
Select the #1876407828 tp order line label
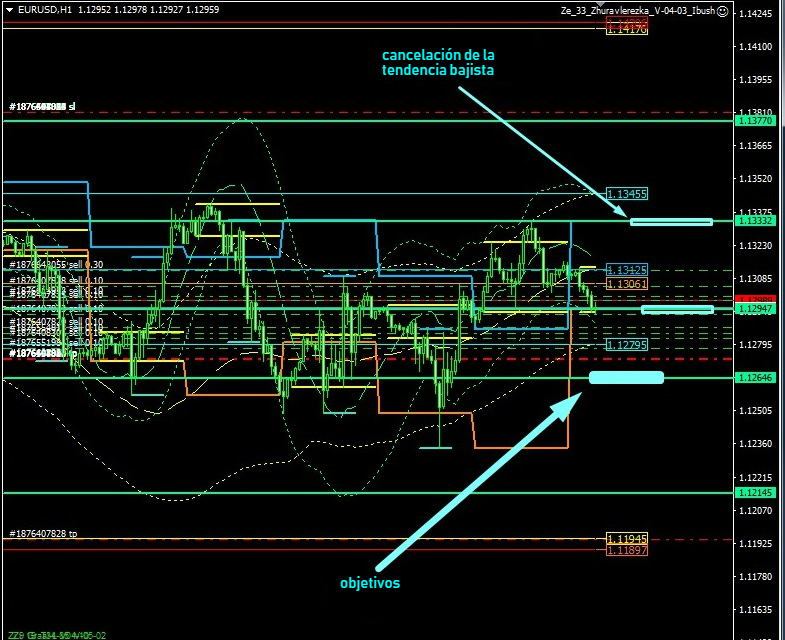click(43, 534)
